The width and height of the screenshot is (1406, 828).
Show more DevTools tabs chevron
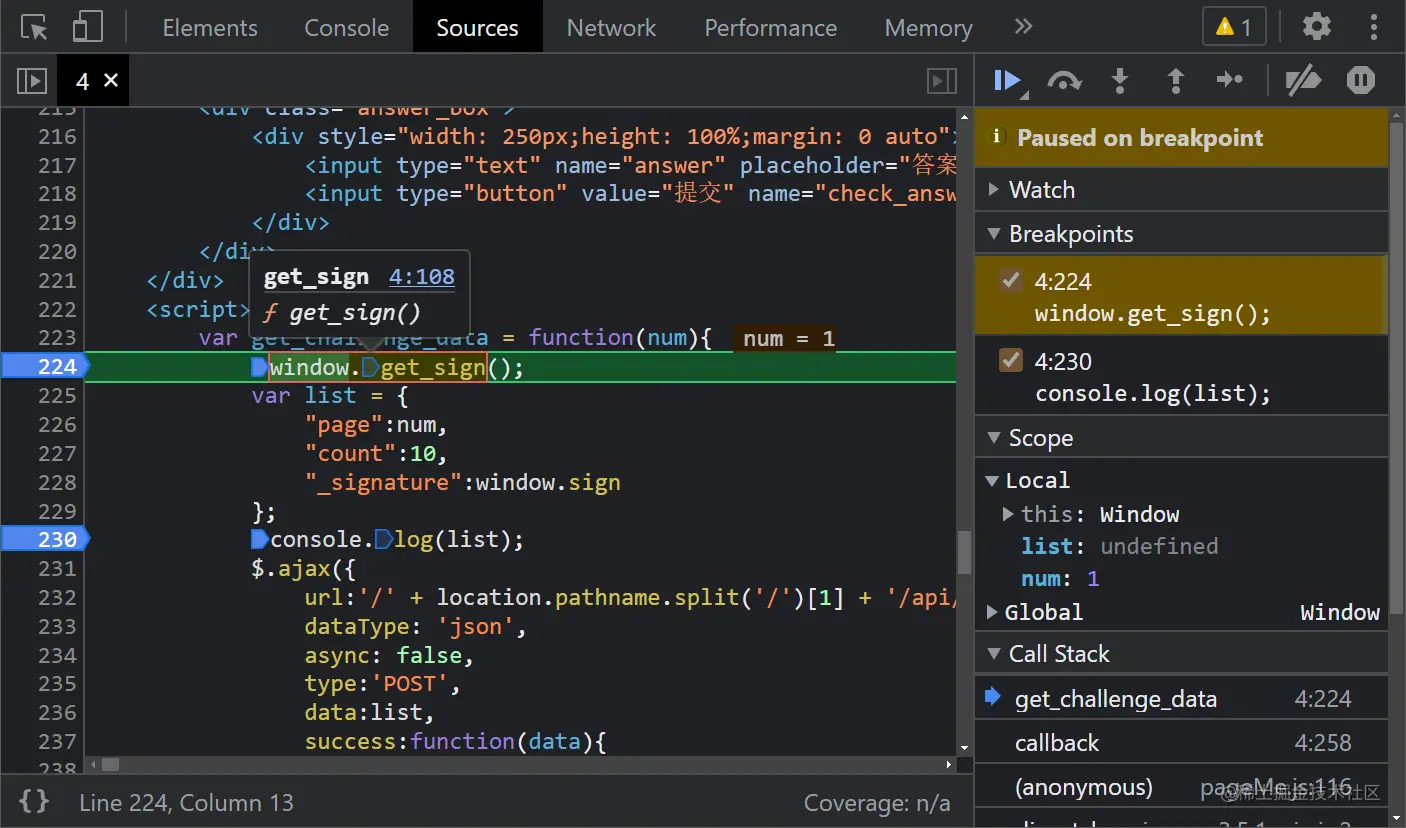click(x=1023, y=27)
